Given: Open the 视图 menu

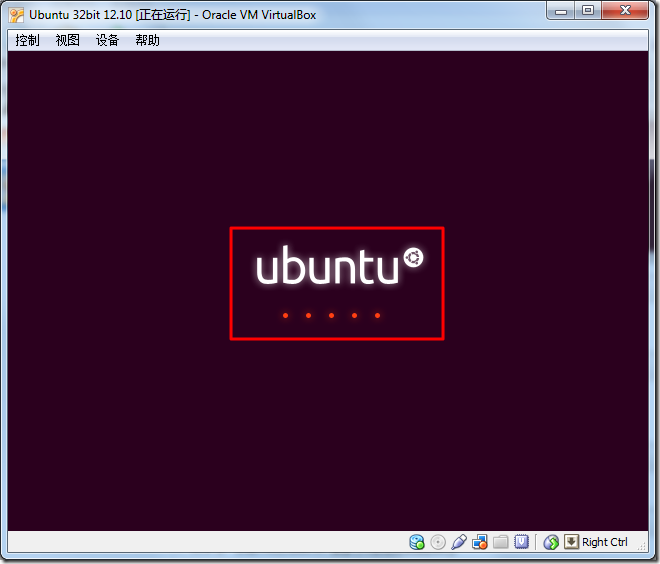Looking at the screenshot, I should pos(67,40).
